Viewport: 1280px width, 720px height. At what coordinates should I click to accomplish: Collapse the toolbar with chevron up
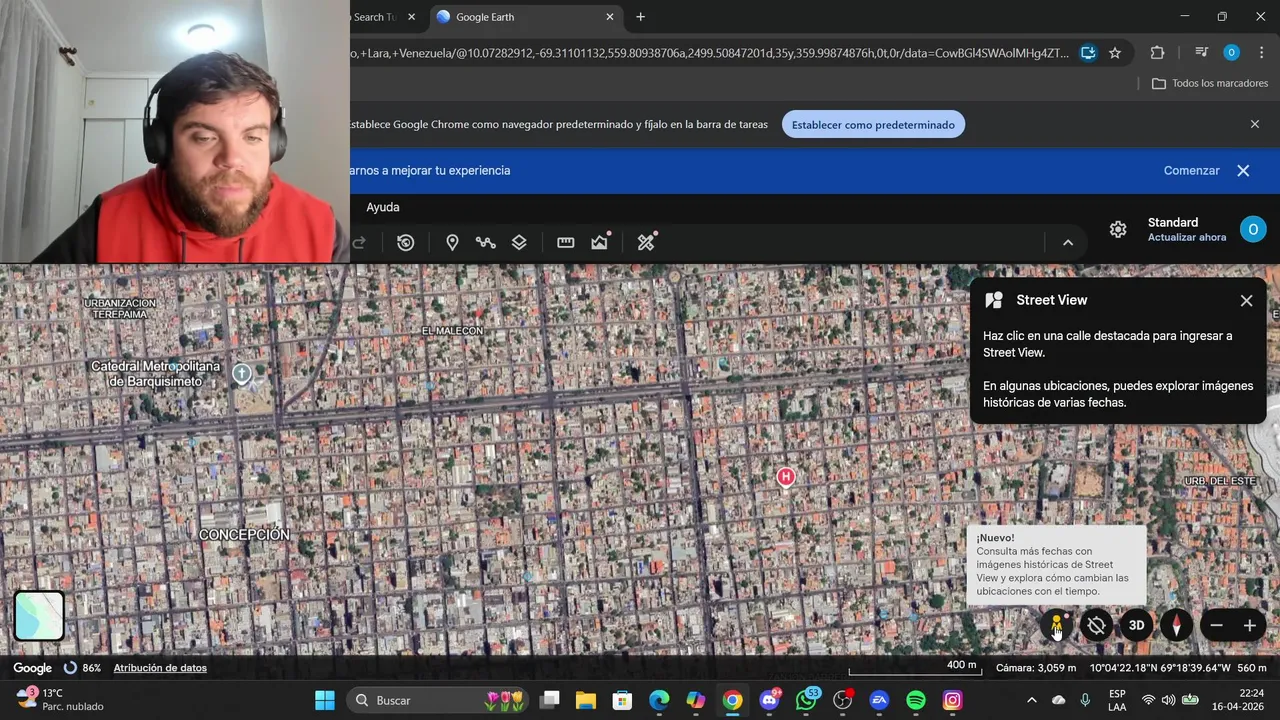click(x=1068, y=242)
